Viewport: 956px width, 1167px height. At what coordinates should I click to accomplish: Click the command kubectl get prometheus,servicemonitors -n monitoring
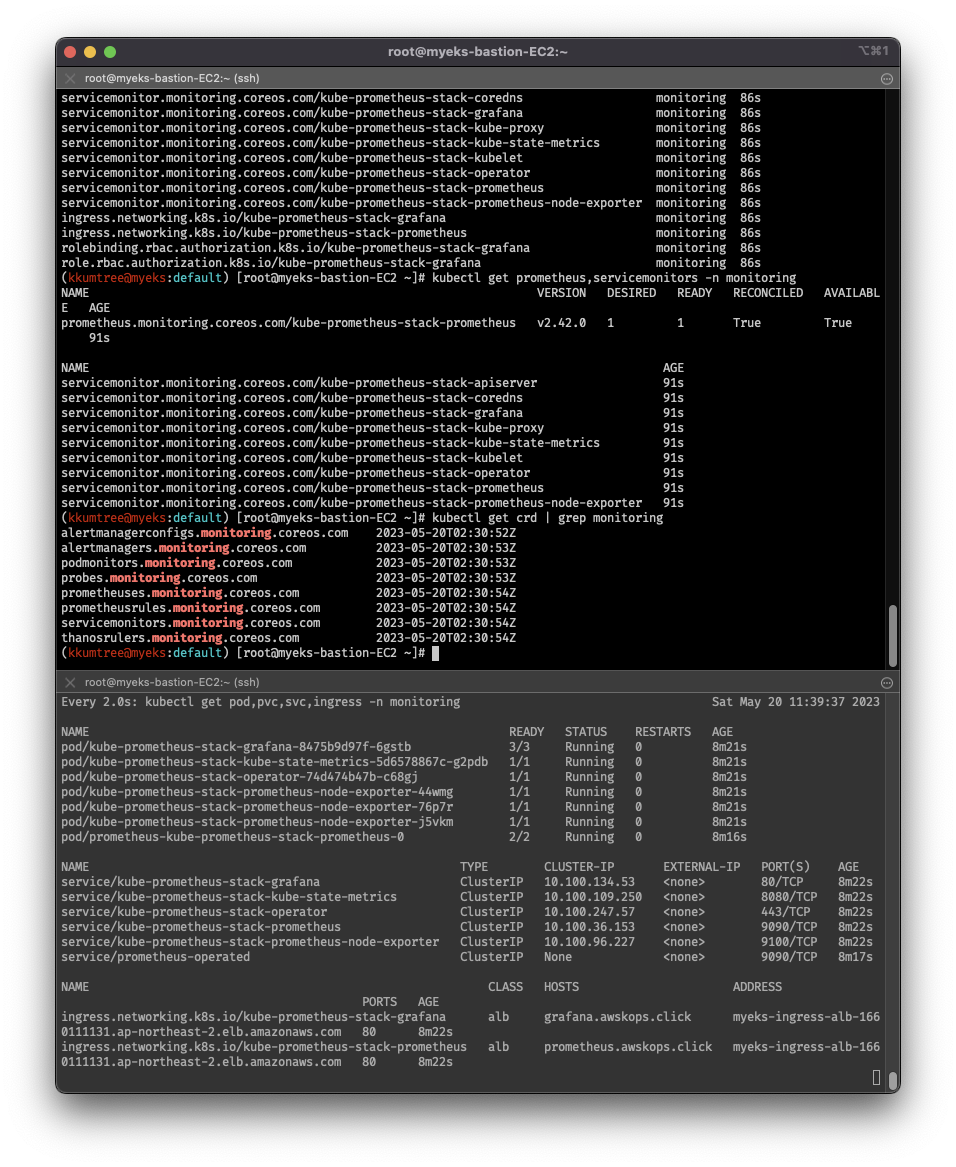(x=614, y=278)
